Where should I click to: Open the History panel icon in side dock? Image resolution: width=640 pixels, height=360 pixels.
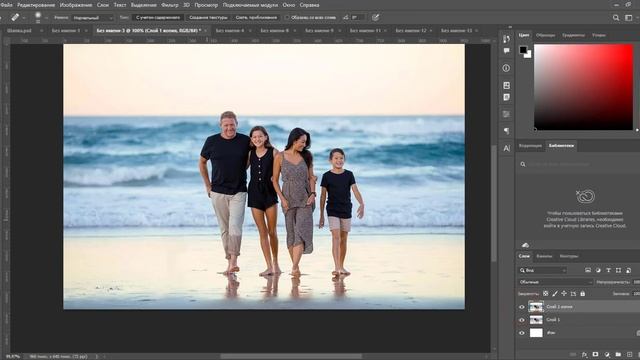[506, 39]
